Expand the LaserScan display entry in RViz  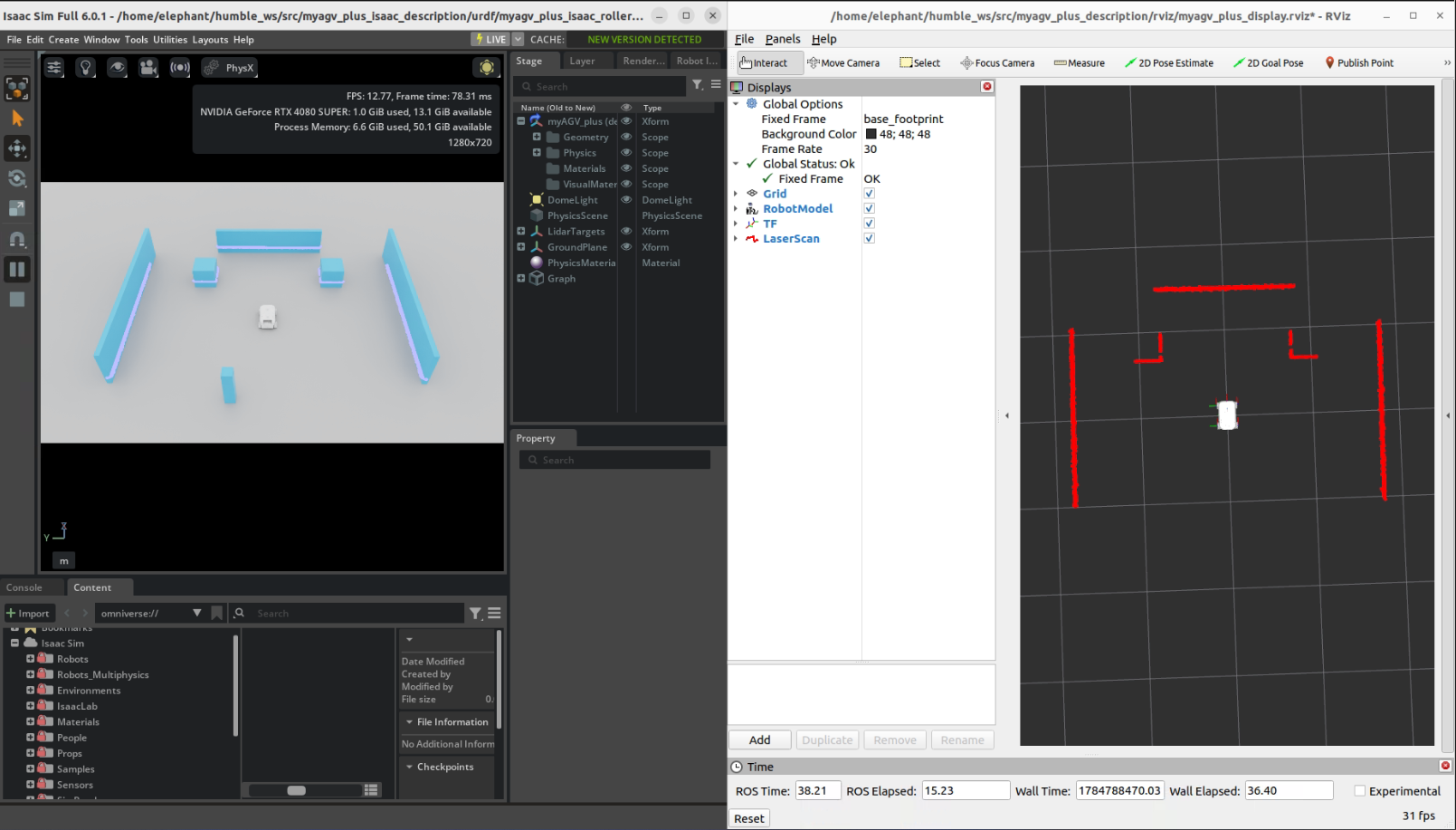pos(736,239)
